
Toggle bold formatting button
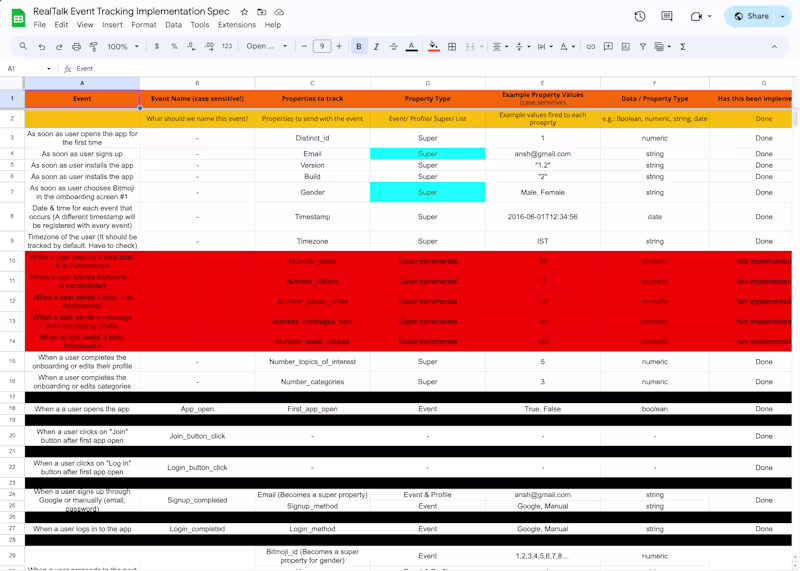359,46
